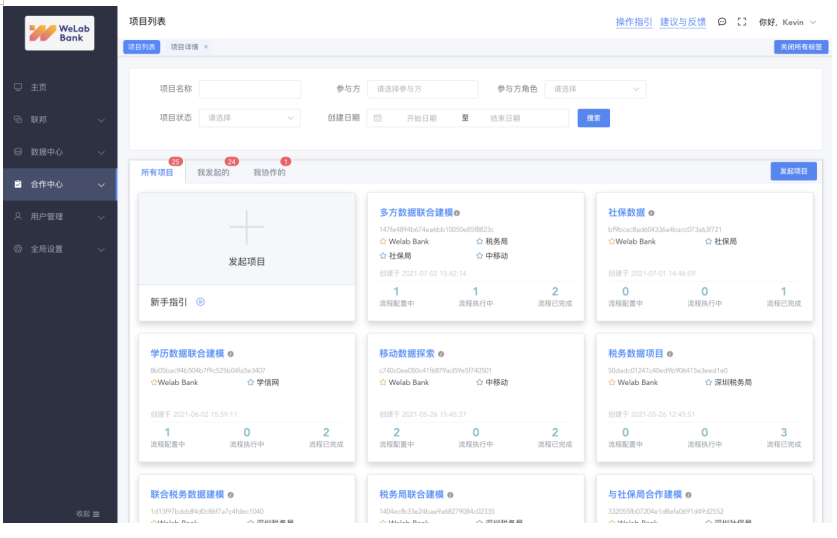Switch to the 项目详情 page tab

(184, 47)
